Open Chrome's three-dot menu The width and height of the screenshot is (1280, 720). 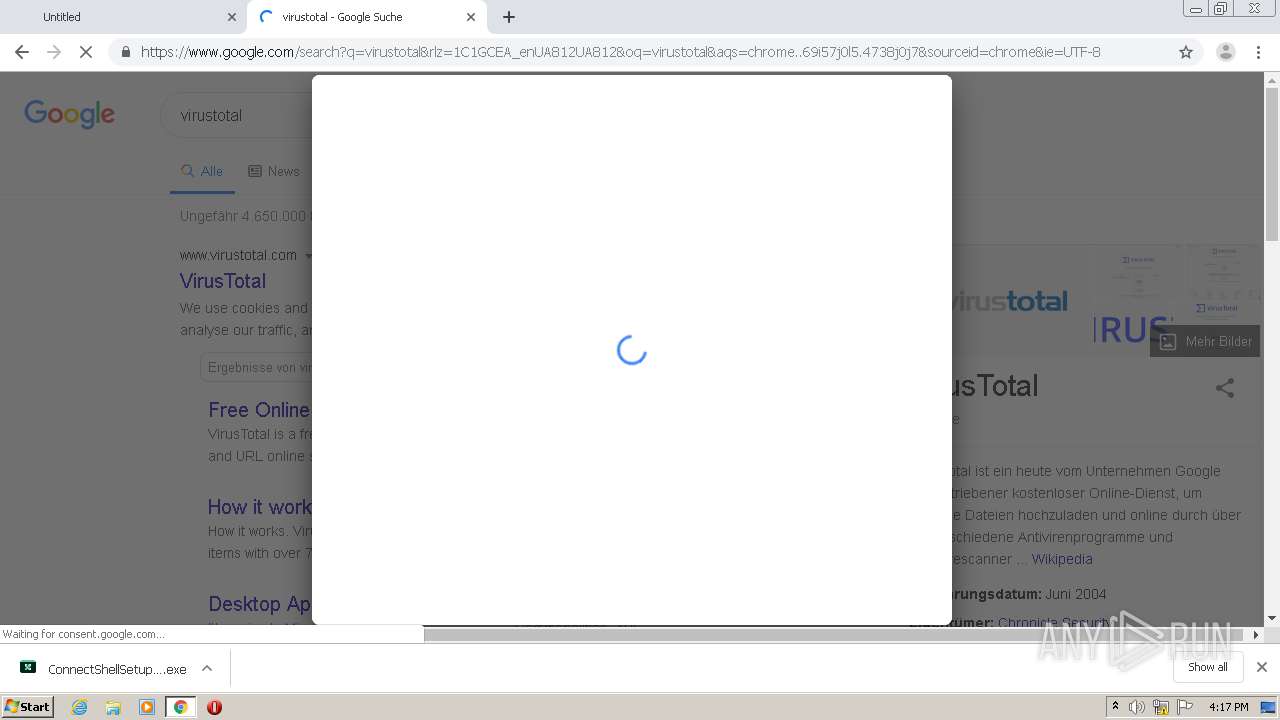point(1258,52)
